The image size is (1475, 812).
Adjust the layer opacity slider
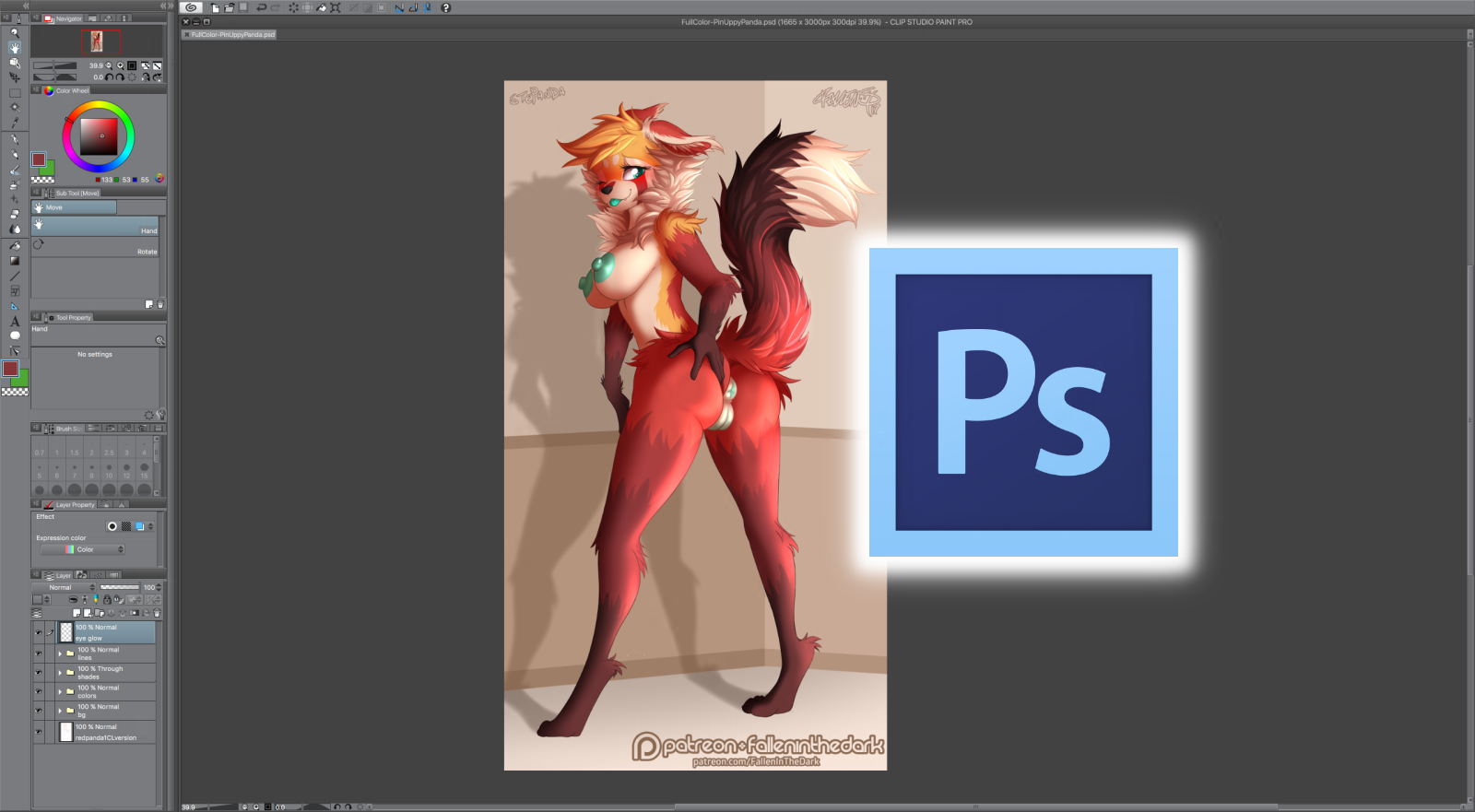coord(120,587)
